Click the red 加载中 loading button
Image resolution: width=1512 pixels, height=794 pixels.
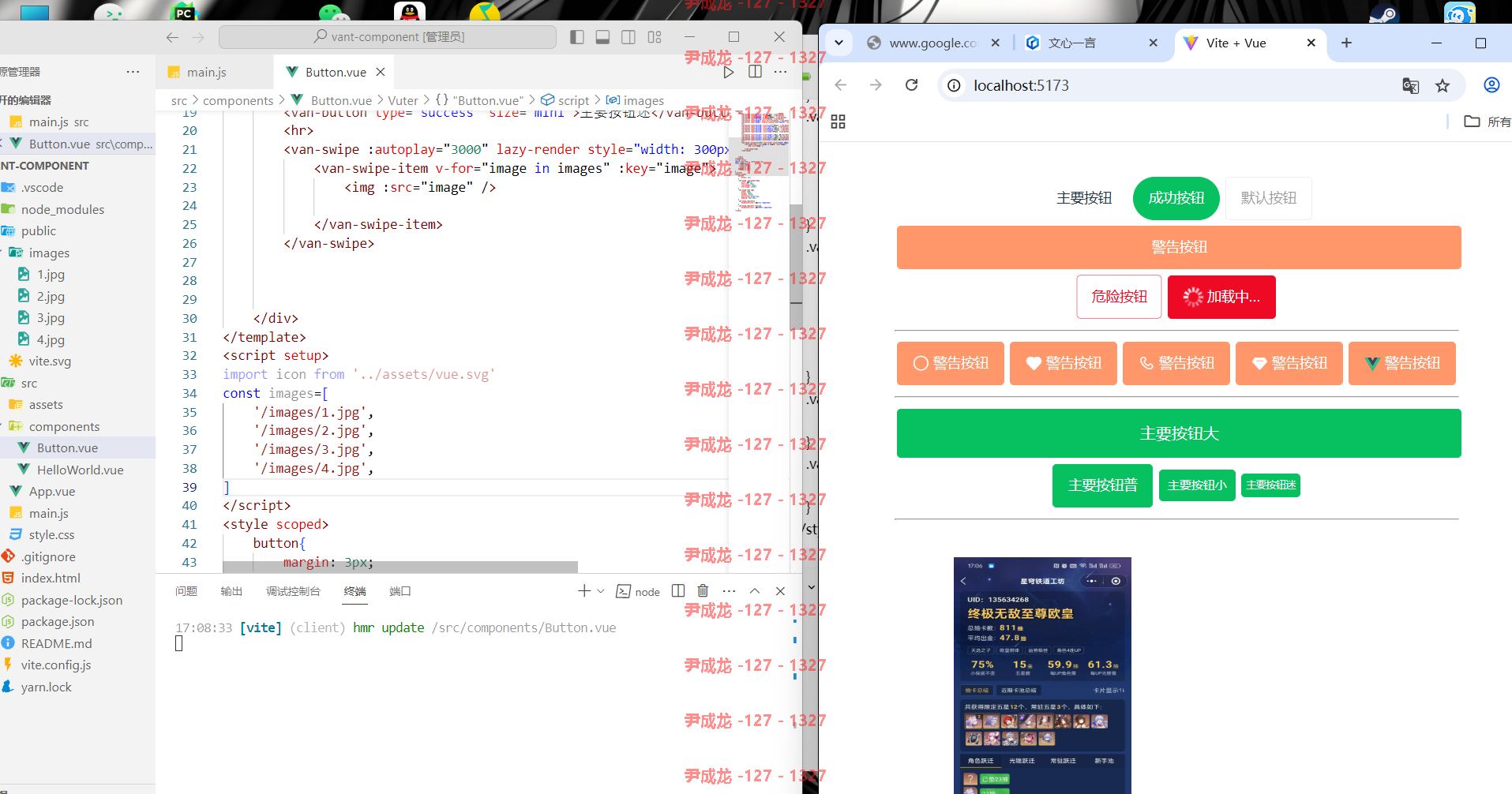1221,297
